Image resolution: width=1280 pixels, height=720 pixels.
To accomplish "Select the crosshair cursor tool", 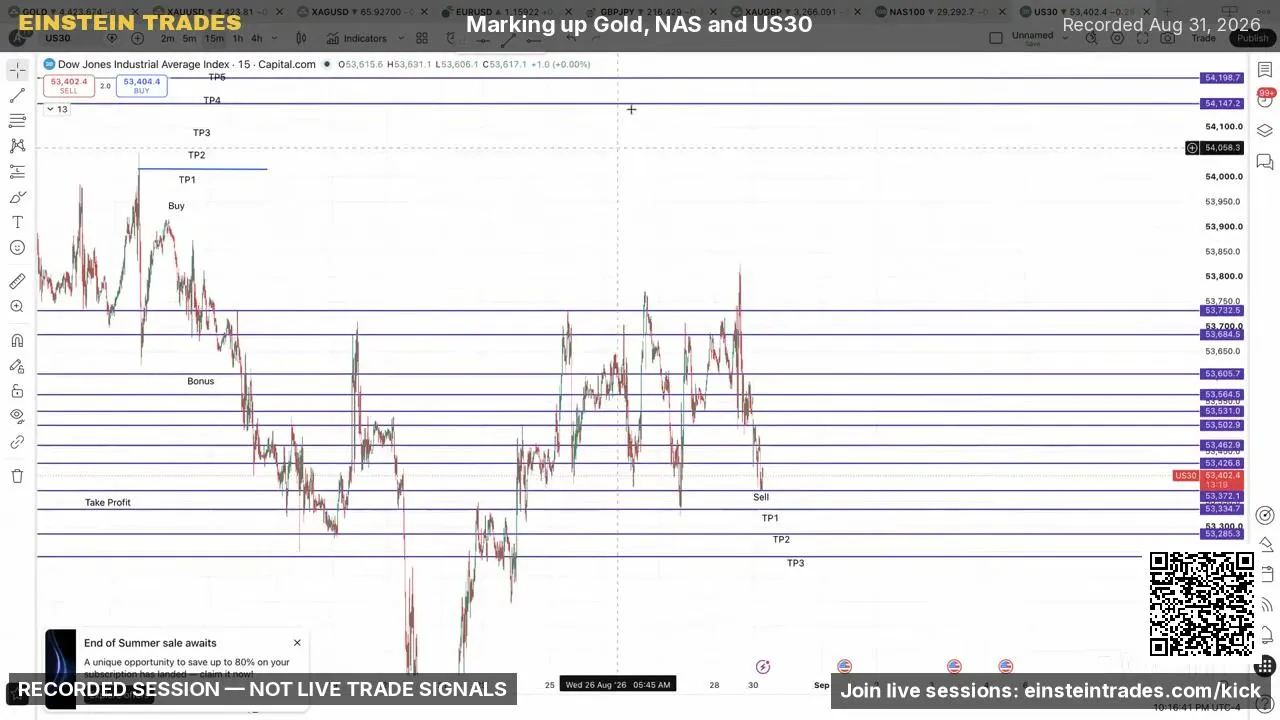I will coord(17,70).
